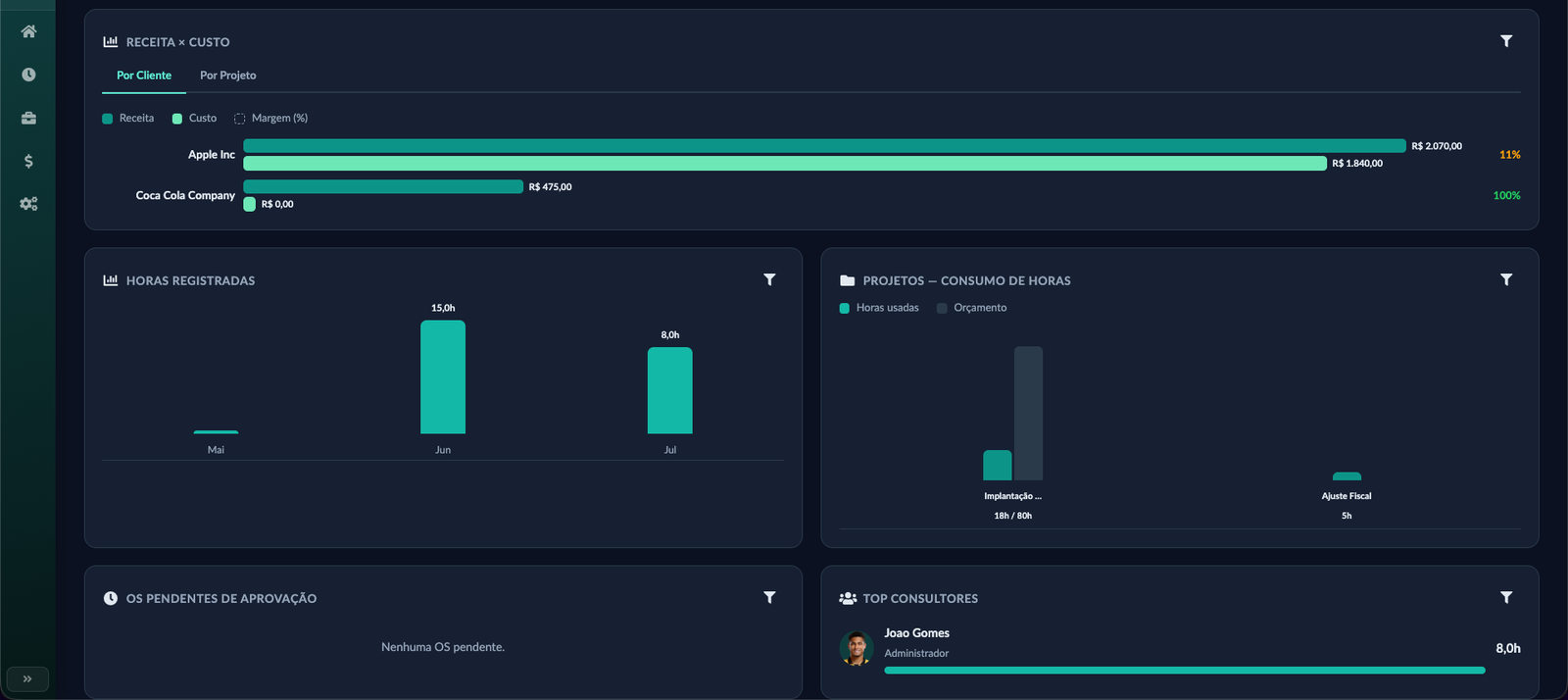Click Joao Gomes avatar thumbnail

[857, 648]
